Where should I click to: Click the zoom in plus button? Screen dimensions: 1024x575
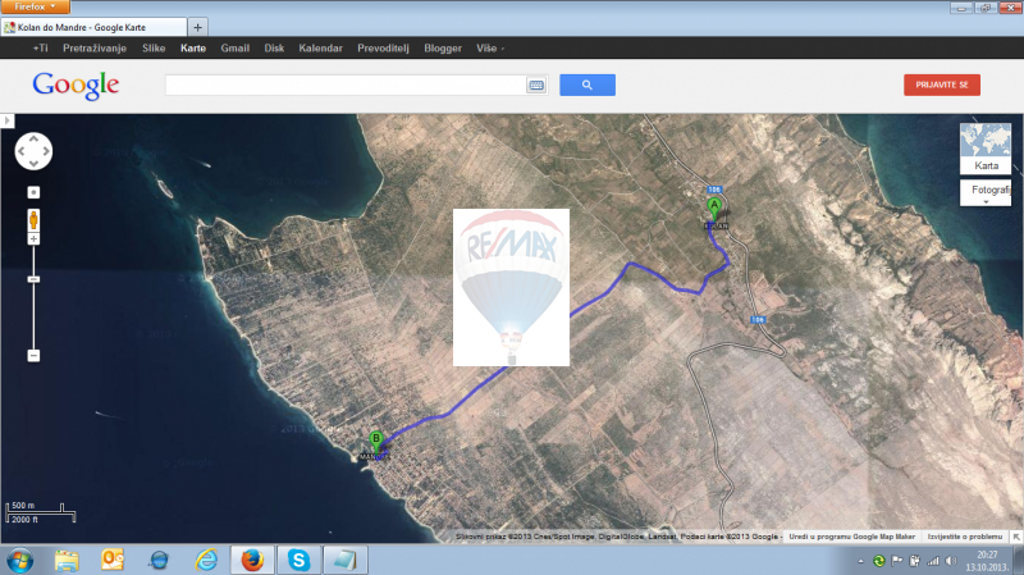click(x=33, y=239)
